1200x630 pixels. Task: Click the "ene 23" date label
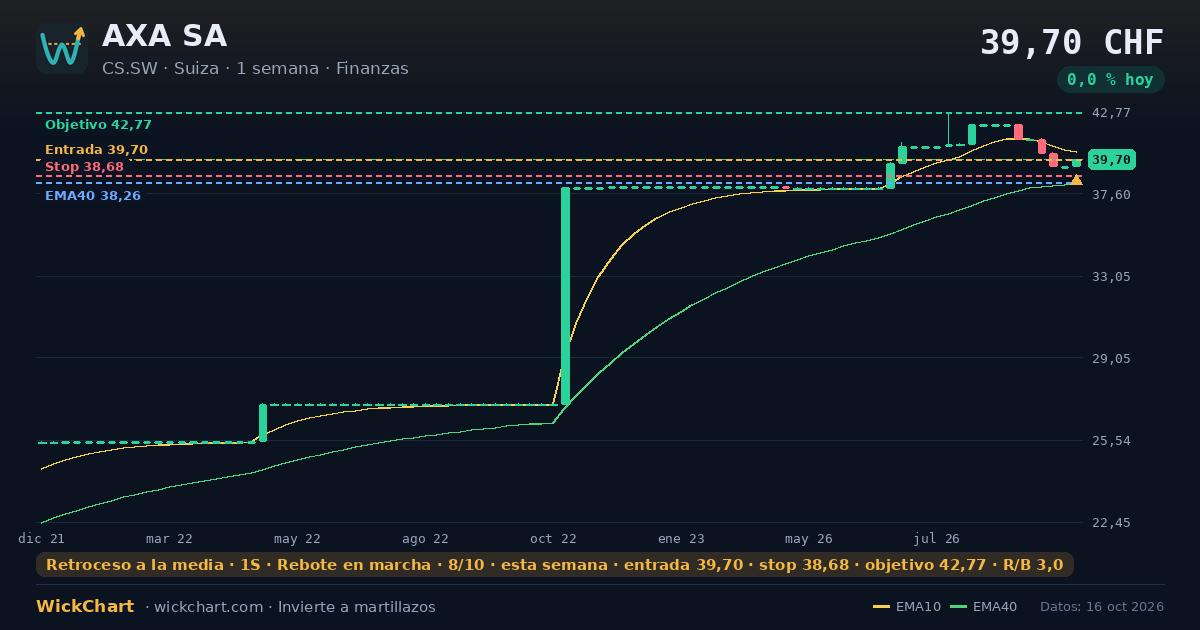click(x=681, y=538)
